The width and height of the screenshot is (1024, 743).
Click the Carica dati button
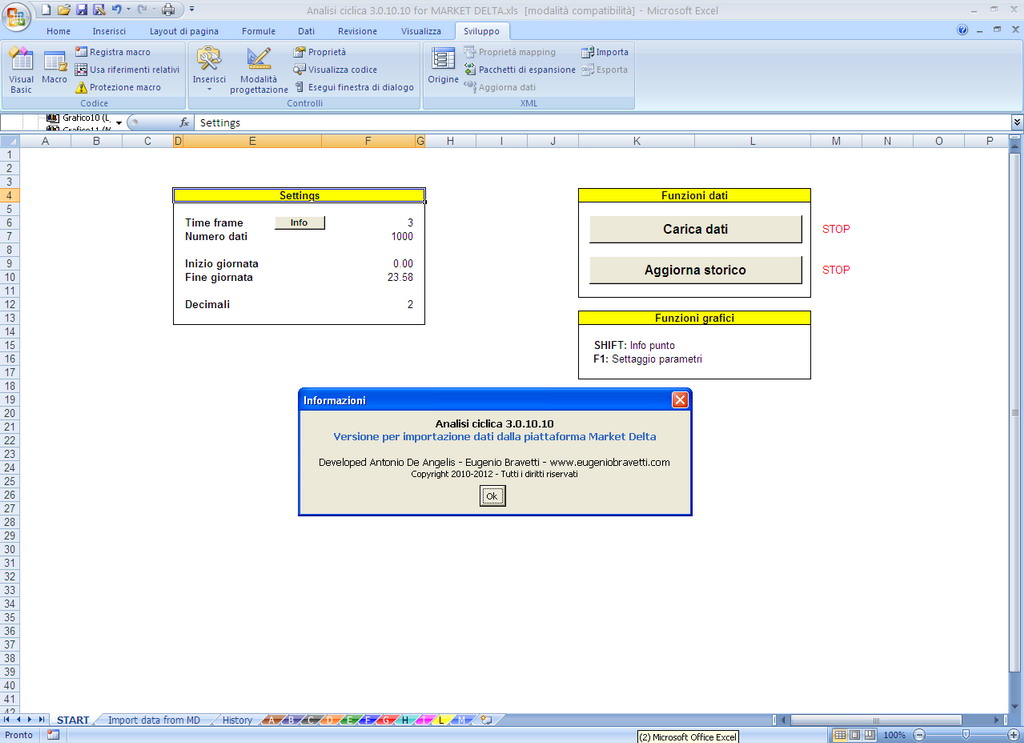click(x=696, y=229)
